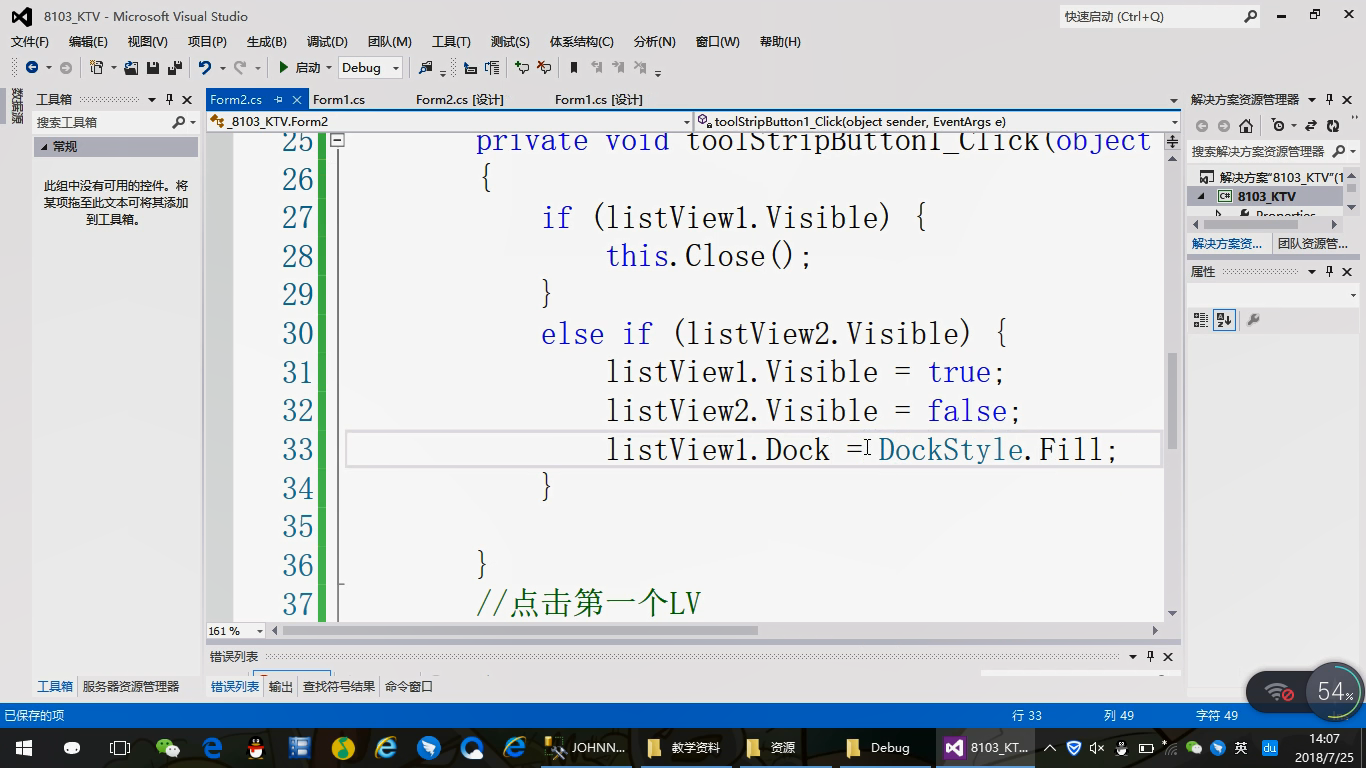Toggle auto-hide pin on Properties panel
This screenshot has height=768, width=1366.
coord(1330,271)
